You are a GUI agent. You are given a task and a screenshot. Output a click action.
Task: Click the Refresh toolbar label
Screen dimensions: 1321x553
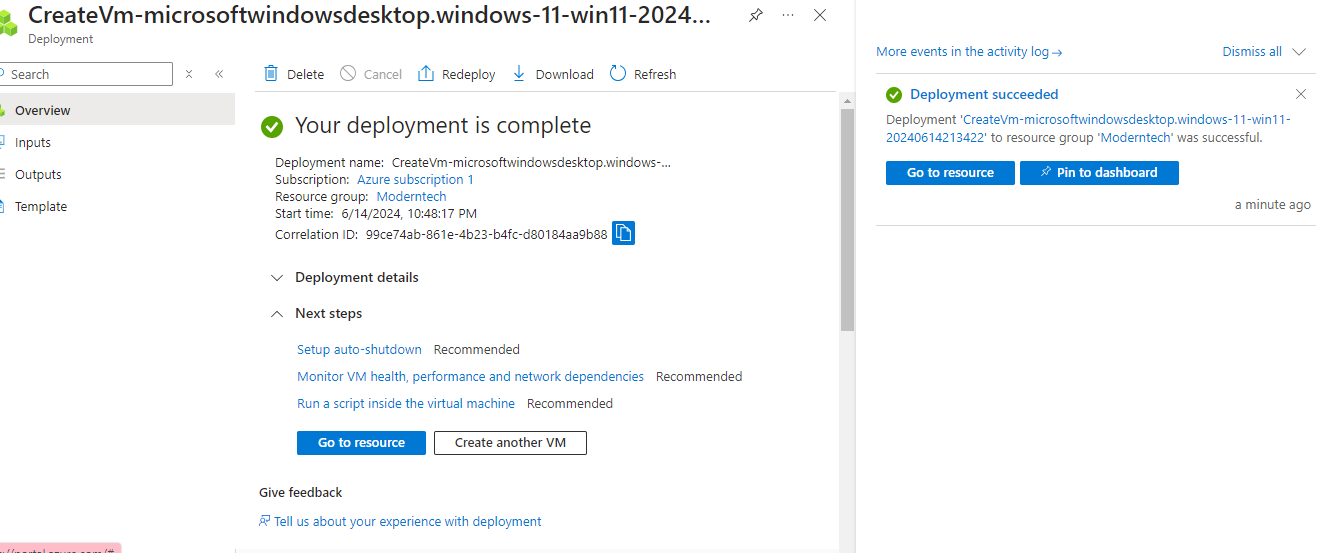click(655, 74)
